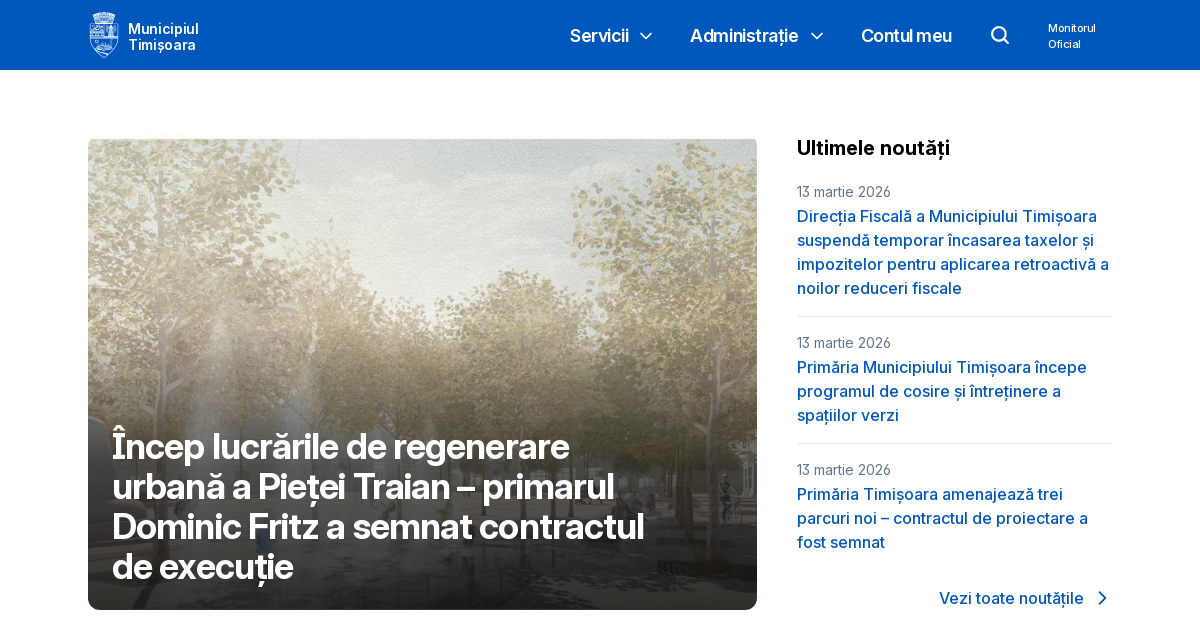Open the search magnifier icon

1000,35
